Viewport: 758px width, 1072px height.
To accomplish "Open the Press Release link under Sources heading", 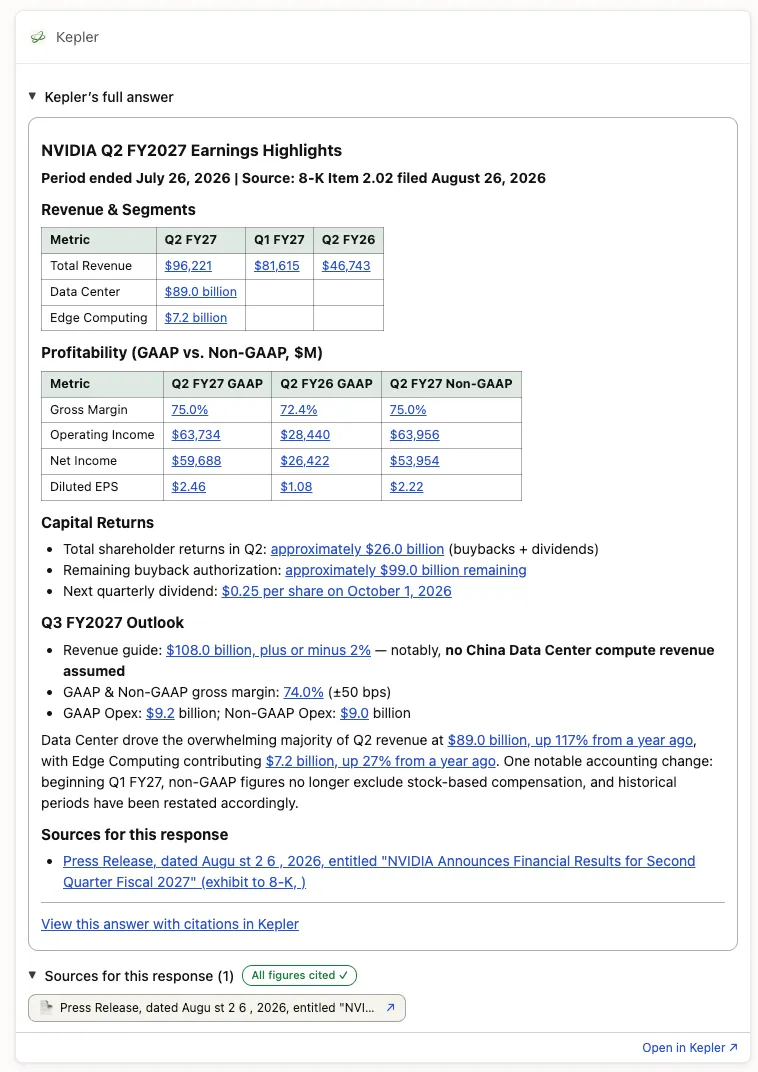I will [x=379, y=872].
